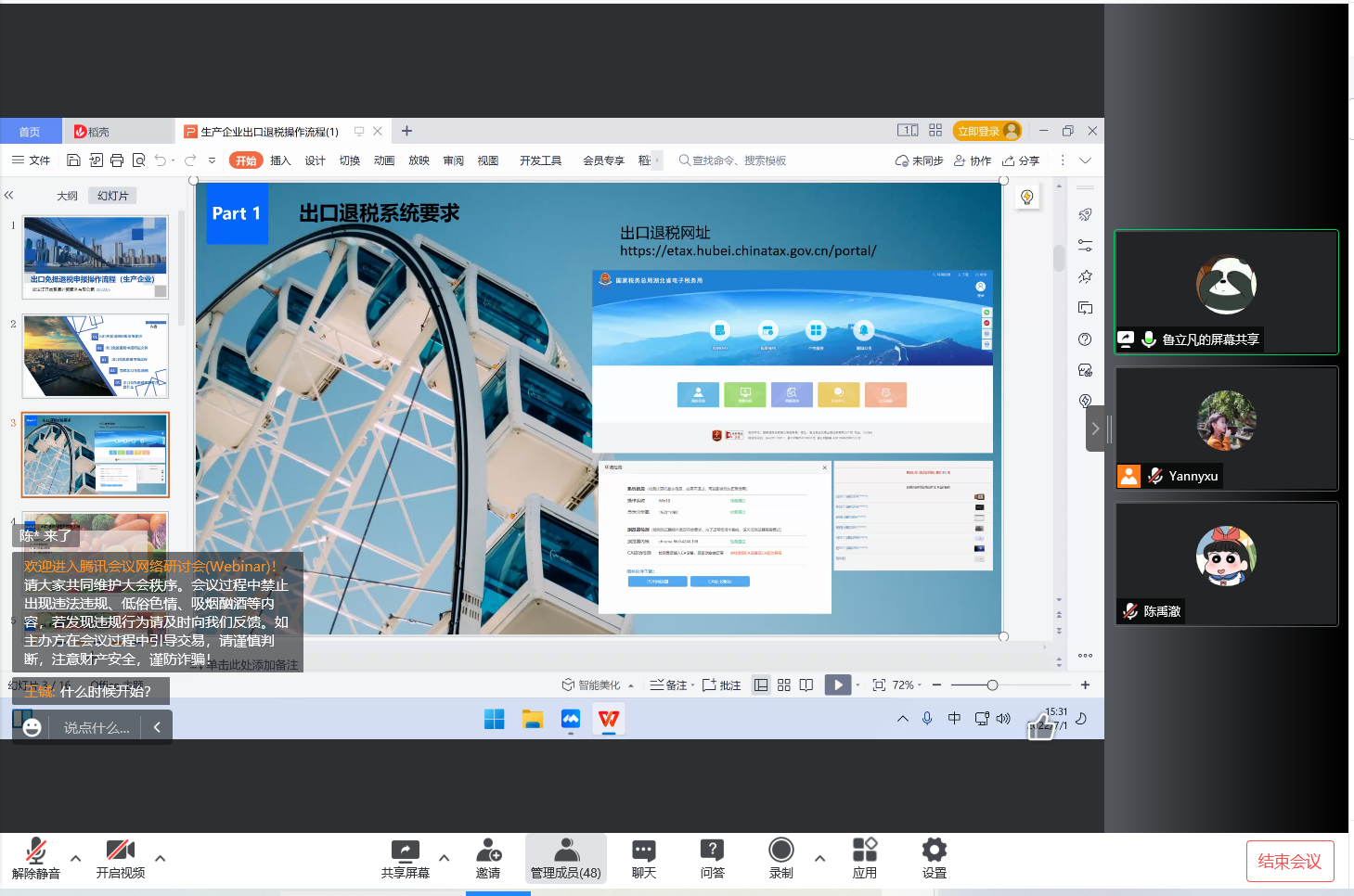This screenshot has width=1354, height=896.
Task: Adjust the slide zoom slider handle
Action: (992, 685)
